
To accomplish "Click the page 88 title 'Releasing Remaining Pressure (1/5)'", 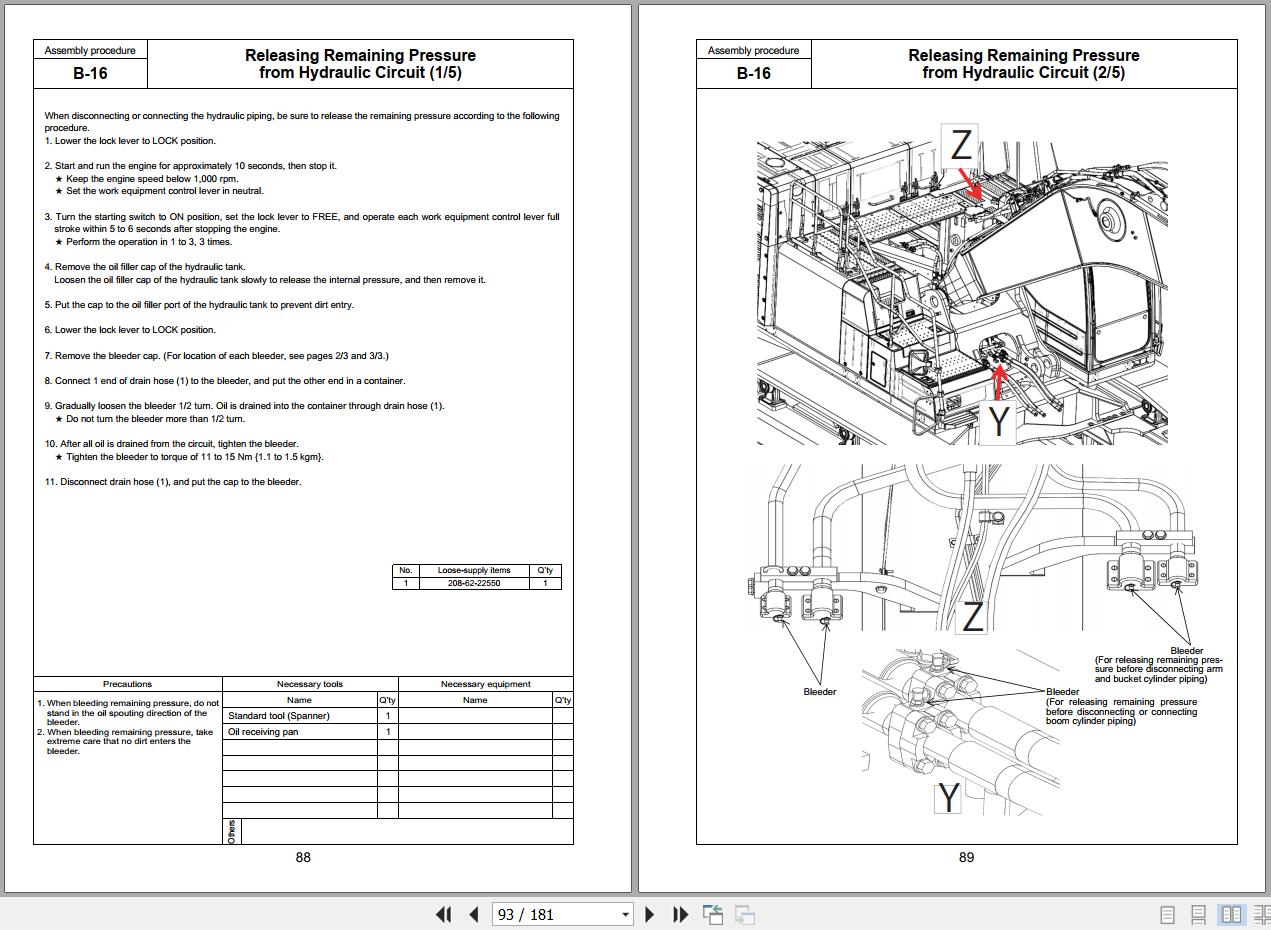I will pos(360,64).
